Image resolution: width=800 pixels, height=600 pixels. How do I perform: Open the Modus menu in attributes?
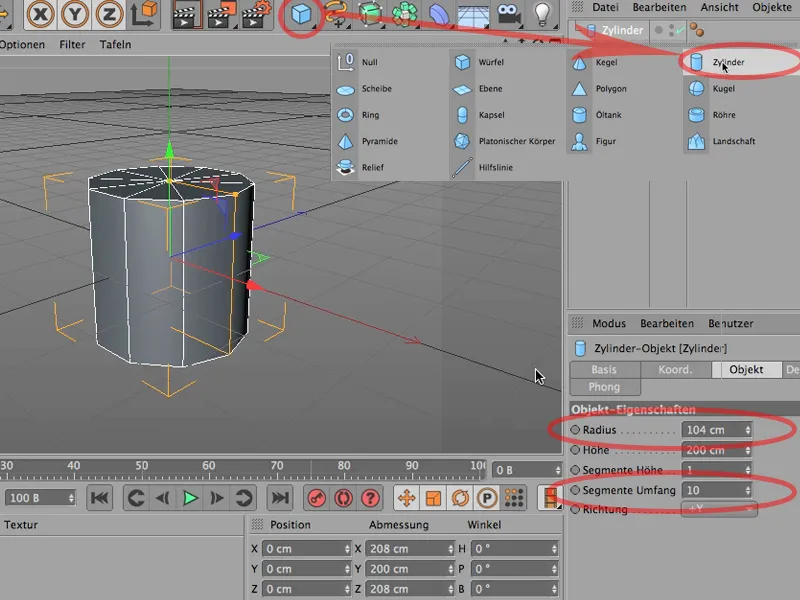pos(609,323)
